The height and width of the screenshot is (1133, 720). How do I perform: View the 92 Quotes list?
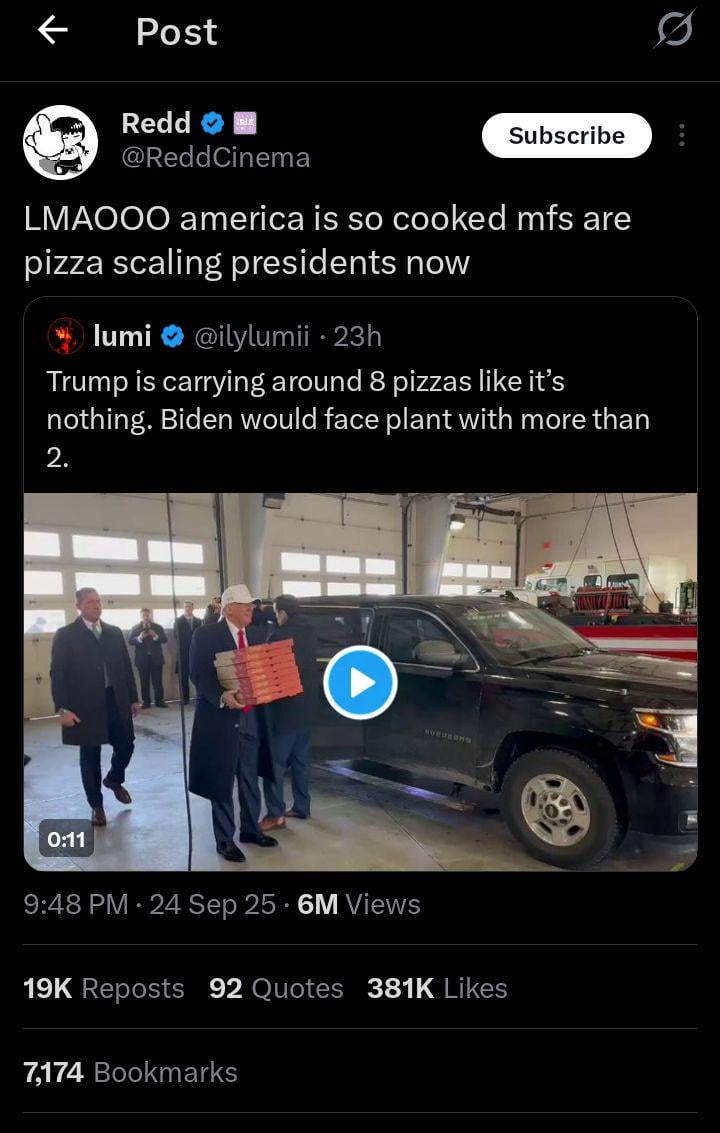(276, 988)
